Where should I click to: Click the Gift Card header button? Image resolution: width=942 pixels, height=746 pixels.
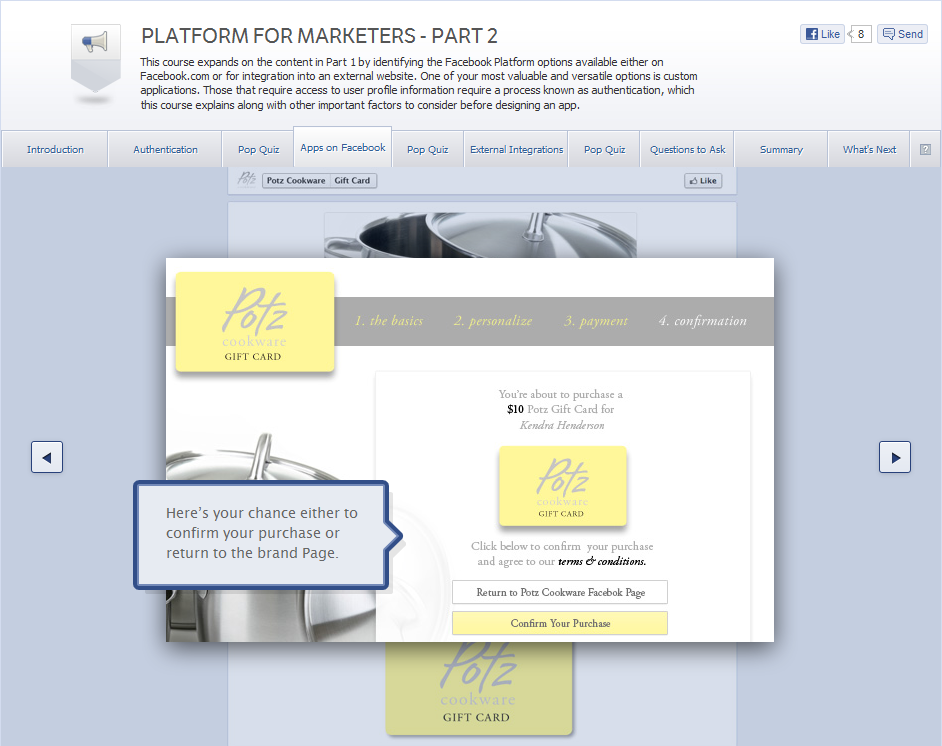coord(353,181)
